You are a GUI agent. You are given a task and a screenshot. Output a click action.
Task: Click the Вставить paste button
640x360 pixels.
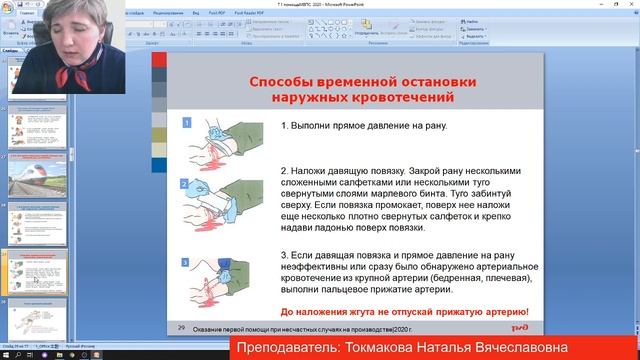pyautogui.click(x=11, y=28)
